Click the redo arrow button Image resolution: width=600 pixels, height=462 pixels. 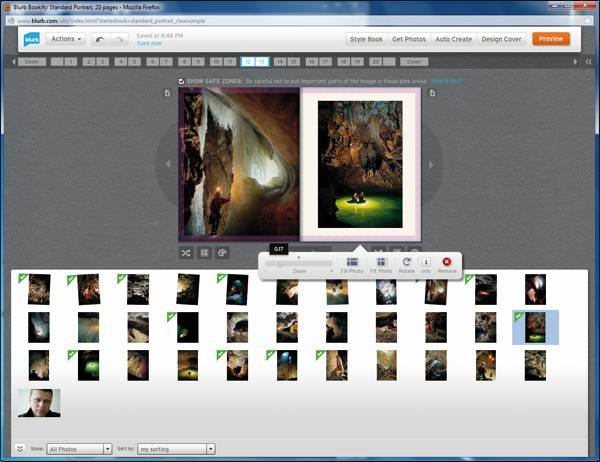[119, 39]
